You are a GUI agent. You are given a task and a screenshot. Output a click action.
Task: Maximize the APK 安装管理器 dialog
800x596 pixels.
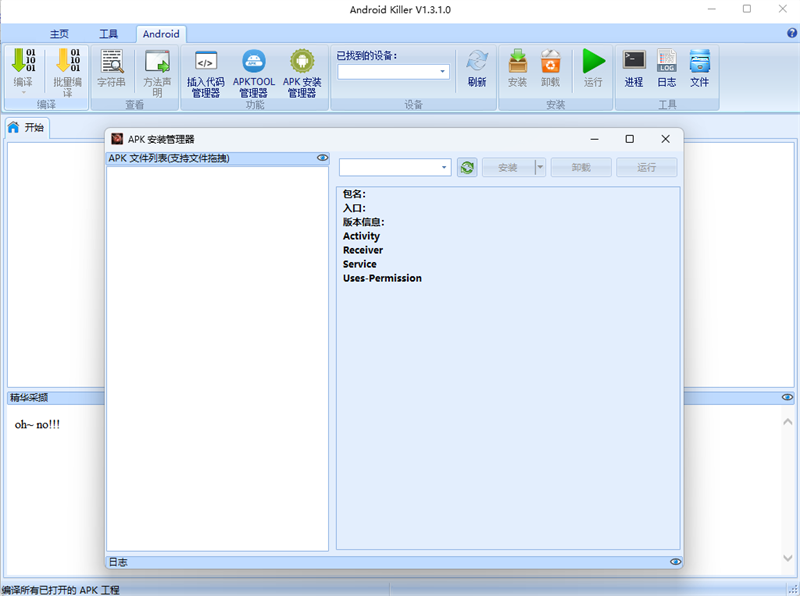[630, 139]
